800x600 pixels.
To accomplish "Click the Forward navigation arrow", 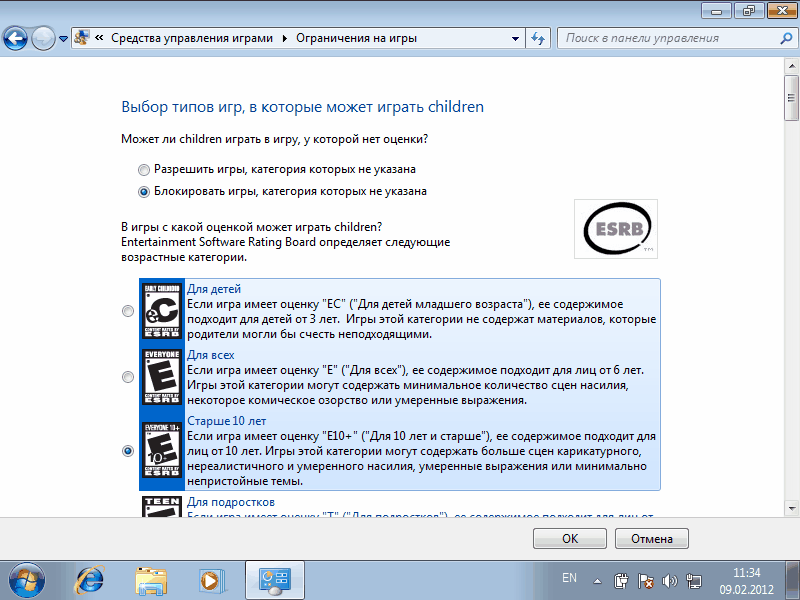I will click(x=43, y=38).
